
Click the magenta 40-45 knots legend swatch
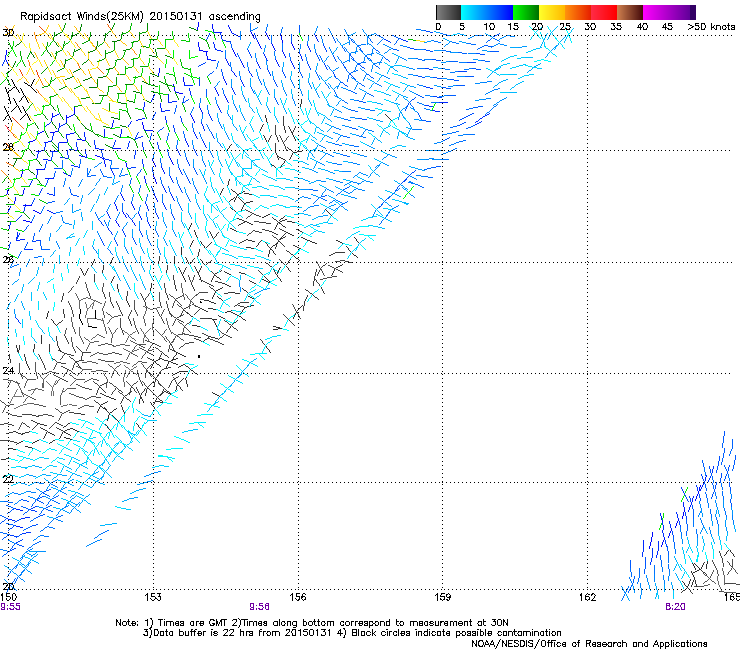click(x=656, y=12)
